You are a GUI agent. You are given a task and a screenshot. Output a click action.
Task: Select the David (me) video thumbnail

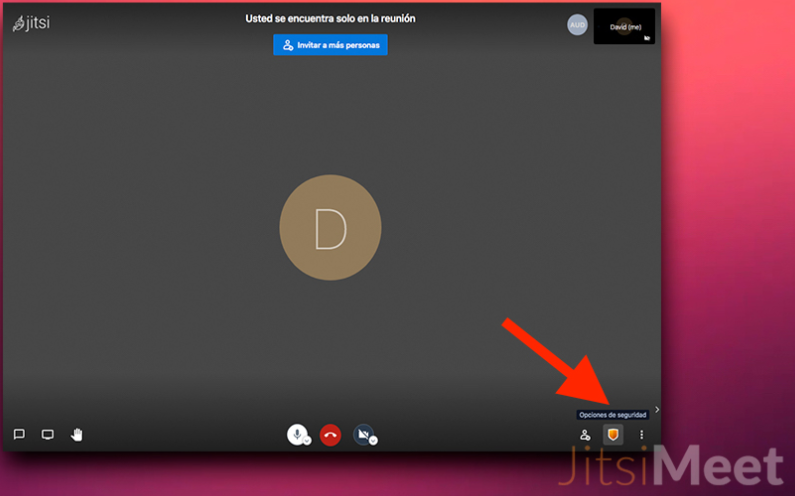pyautogui.click(x=624, y=26)
